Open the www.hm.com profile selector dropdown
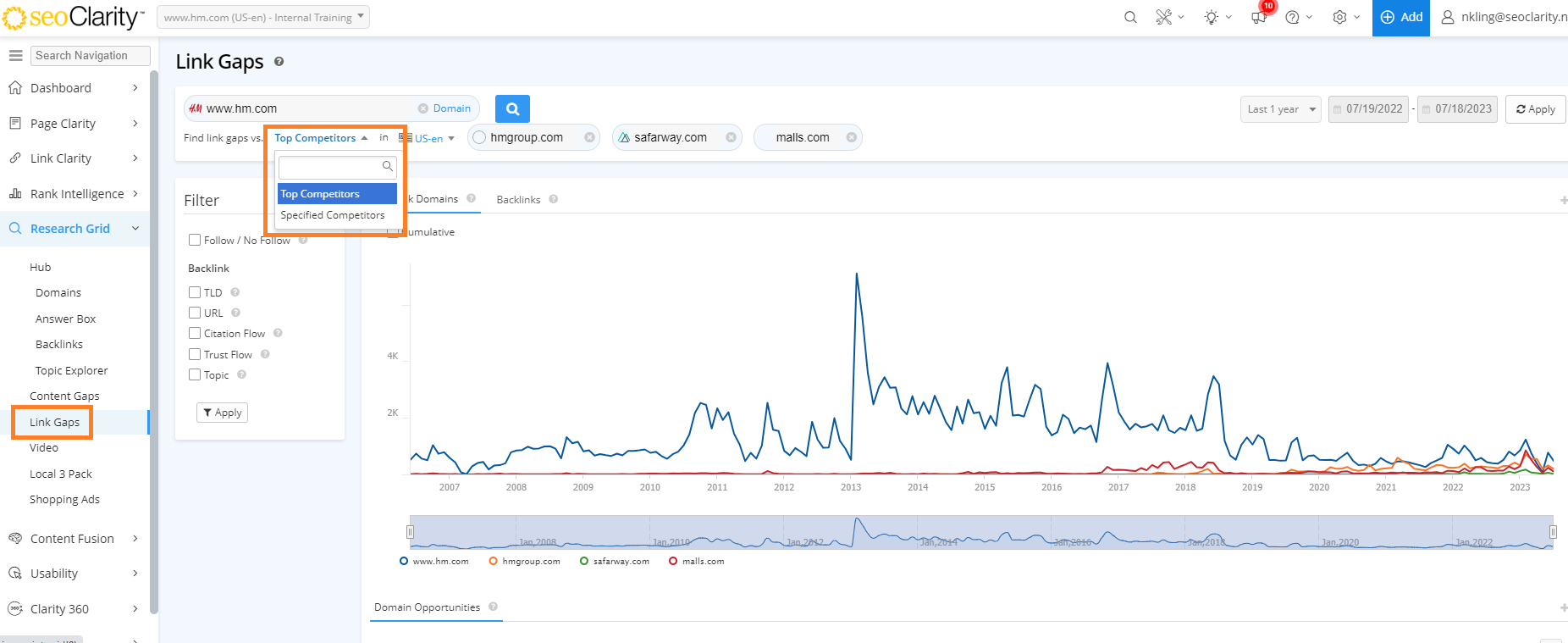Viewport: 1568px width, 643px height. click(263, 18)
